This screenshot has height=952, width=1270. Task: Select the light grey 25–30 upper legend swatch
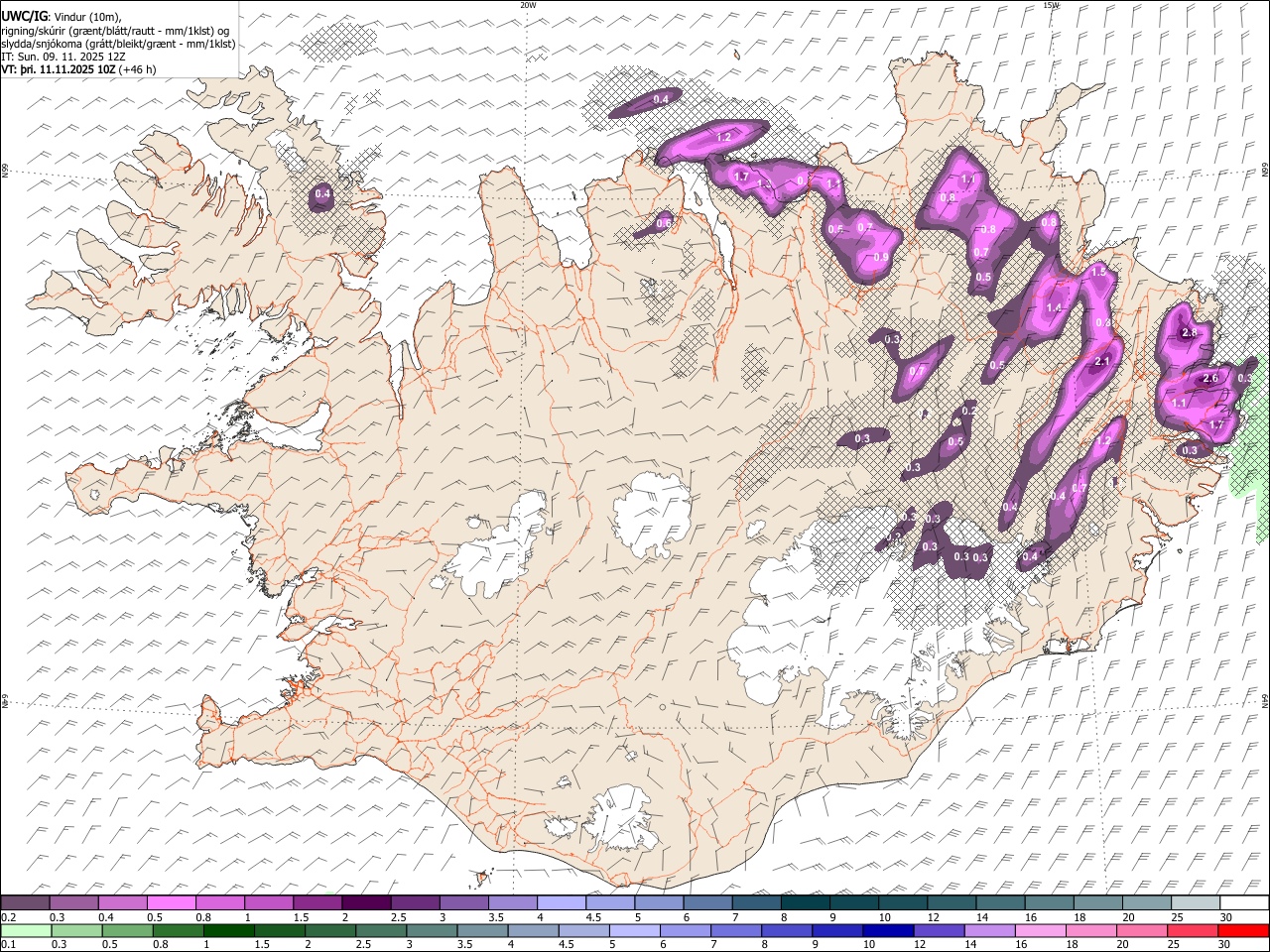tap(1195, 902)
